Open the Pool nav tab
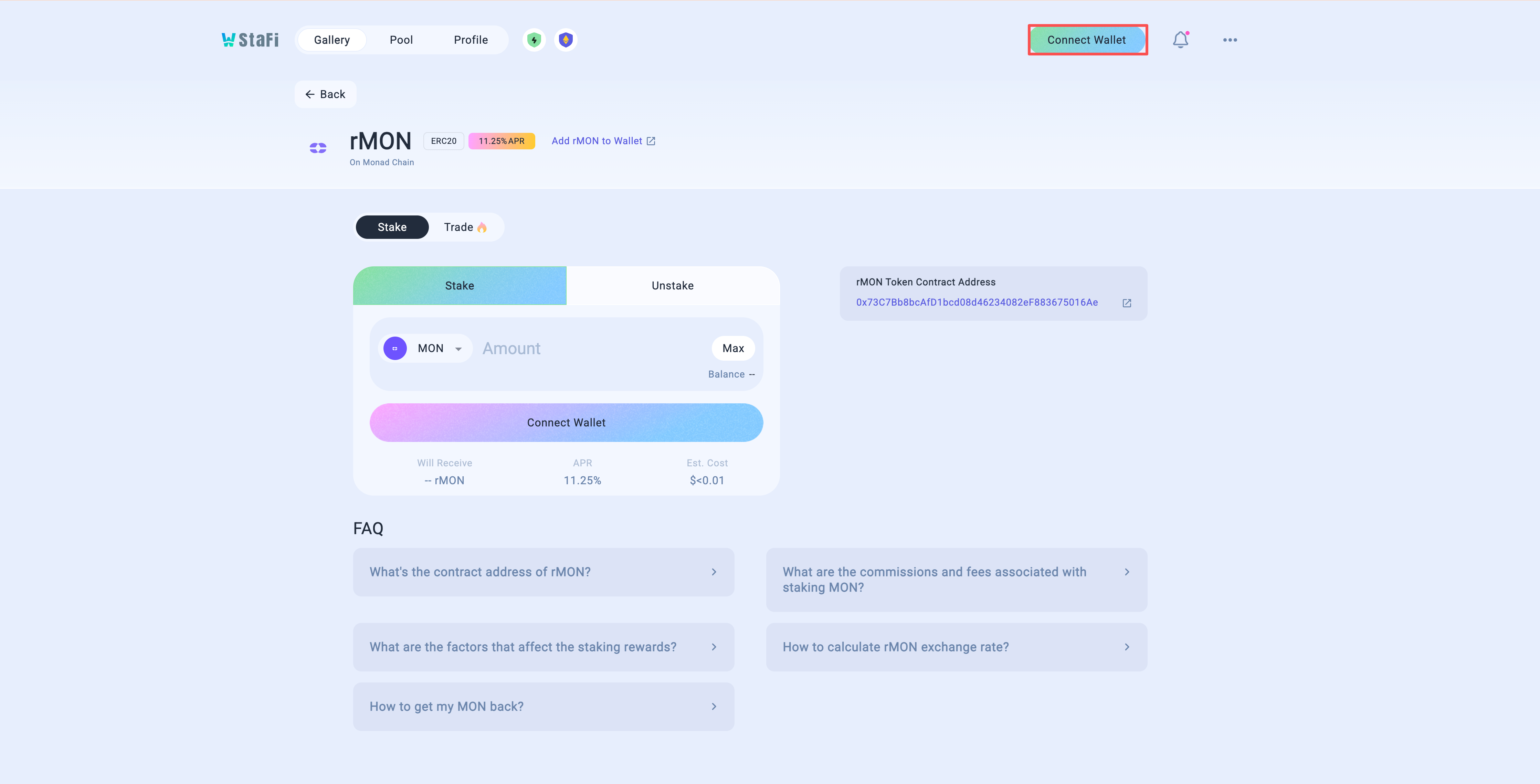 401,40
